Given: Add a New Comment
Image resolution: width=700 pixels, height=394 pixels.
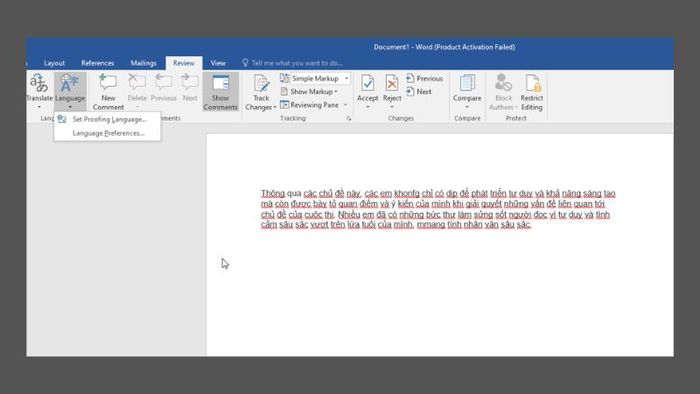Looking at the screenshot, I should 108,92.
